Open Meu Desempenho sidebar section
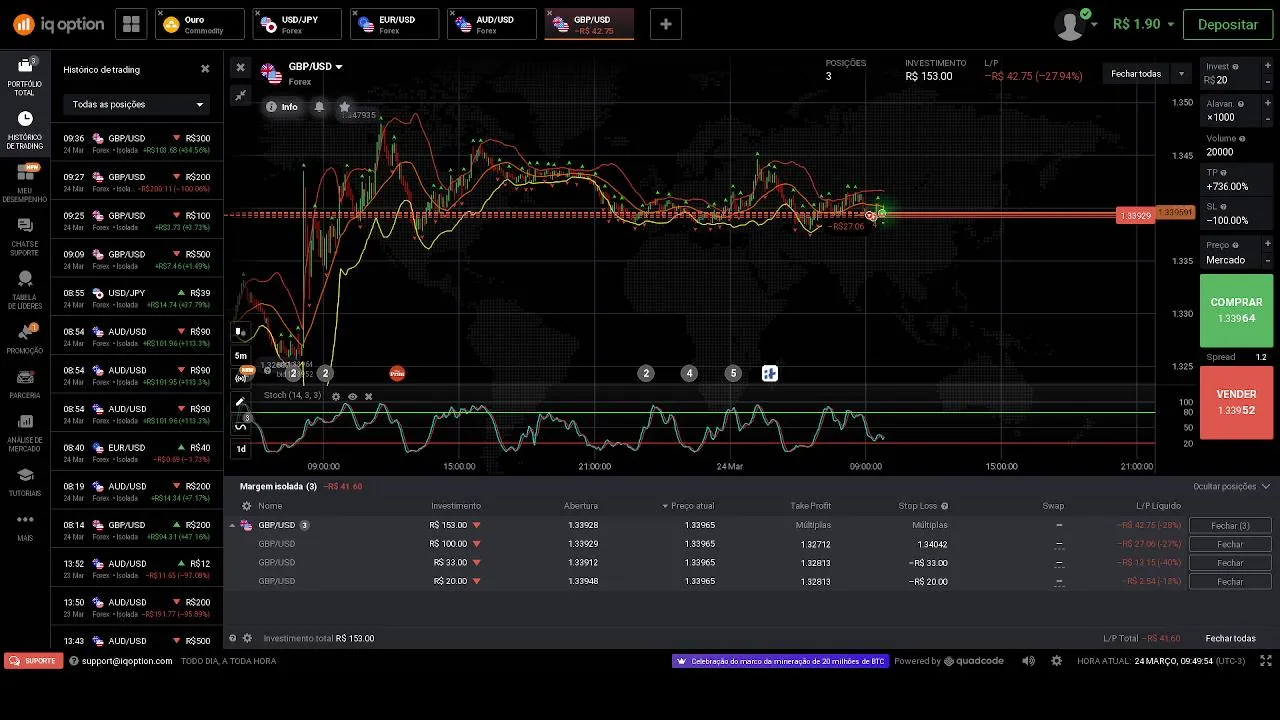This screenshot has width=1280, height=720. click(25, 184)
